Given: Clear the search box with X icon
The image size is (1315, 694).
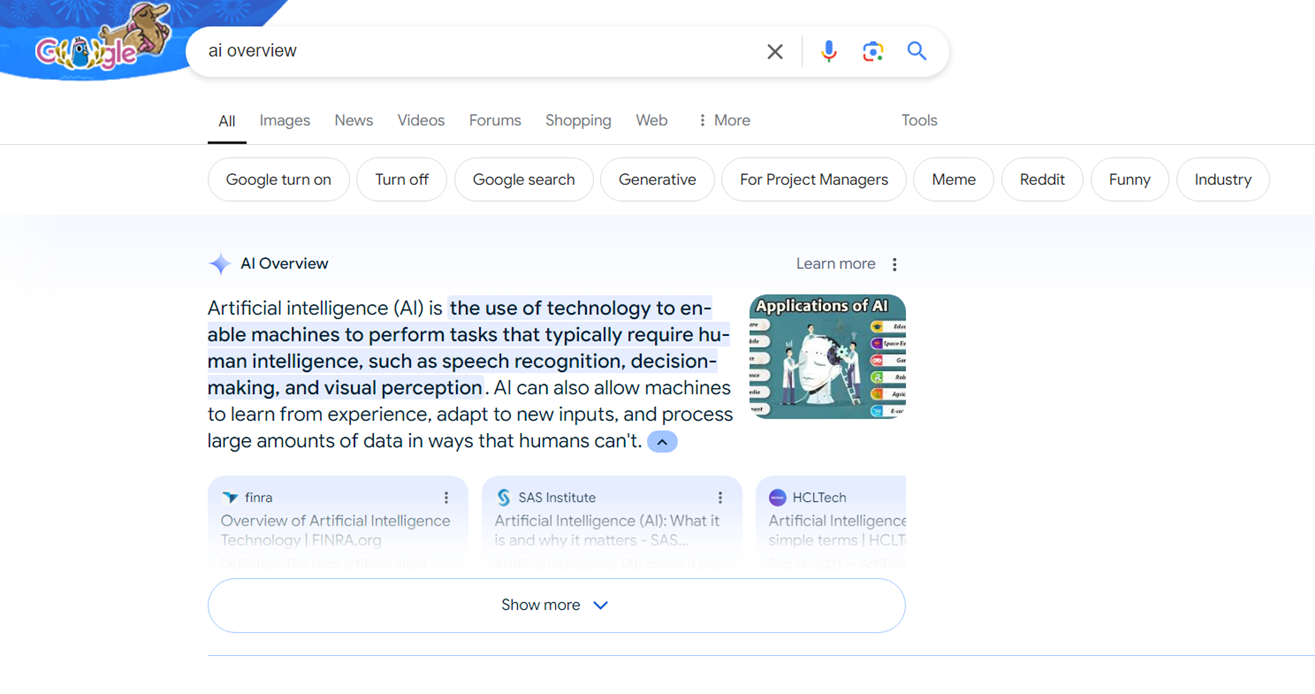Looking at the screenshot, I should click(775, 51).
